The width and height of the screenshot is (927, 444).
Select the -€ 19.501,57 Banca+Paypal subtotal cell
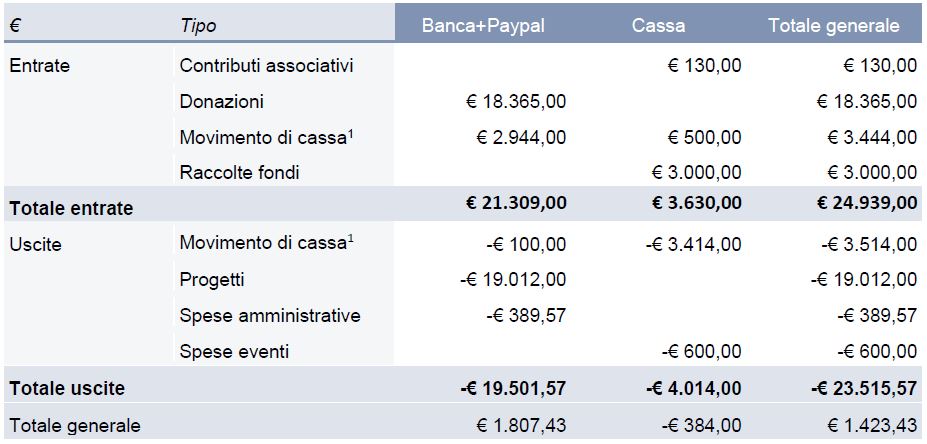click(x=508, y=387)
